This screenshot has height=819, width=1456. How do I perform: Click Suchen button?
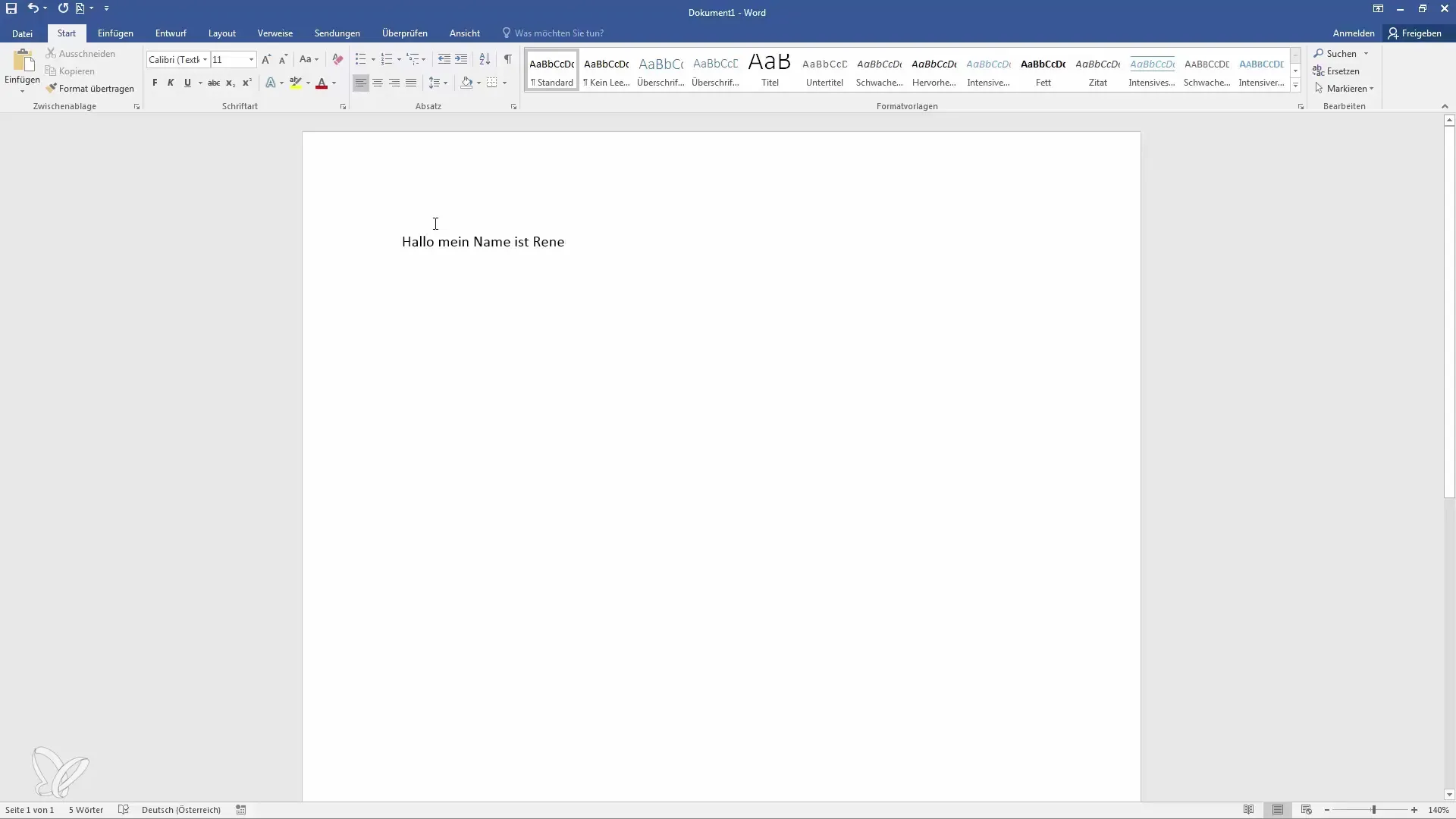pyautogui.click(x=1335, y=54)
